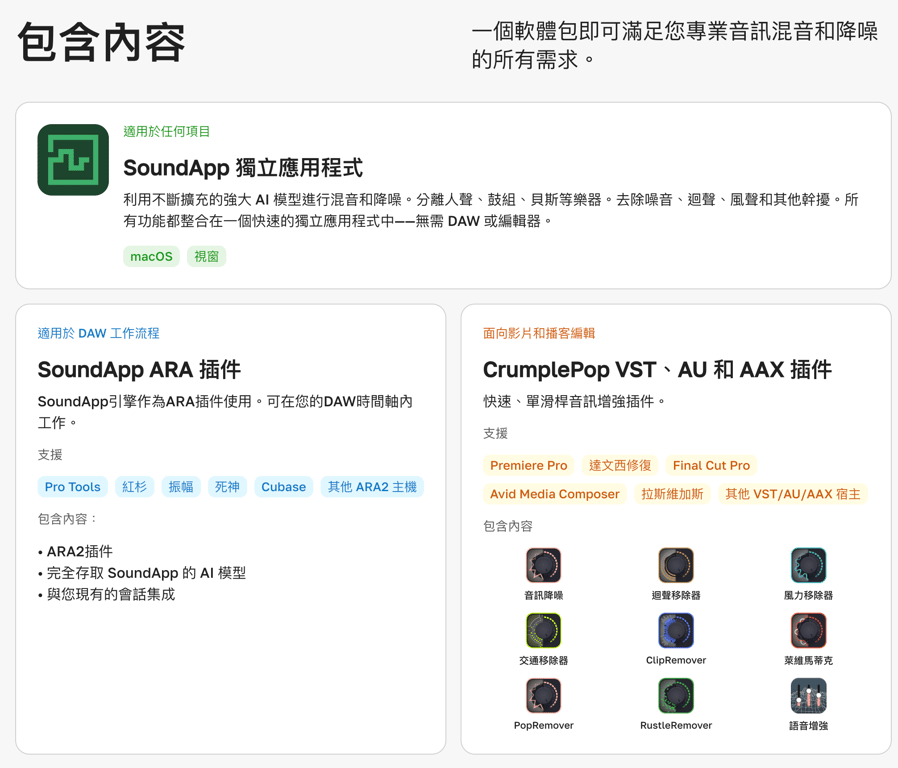
Task: Select the 萊維馬蒂克 plugin icon
Action: tap(808, 630)
